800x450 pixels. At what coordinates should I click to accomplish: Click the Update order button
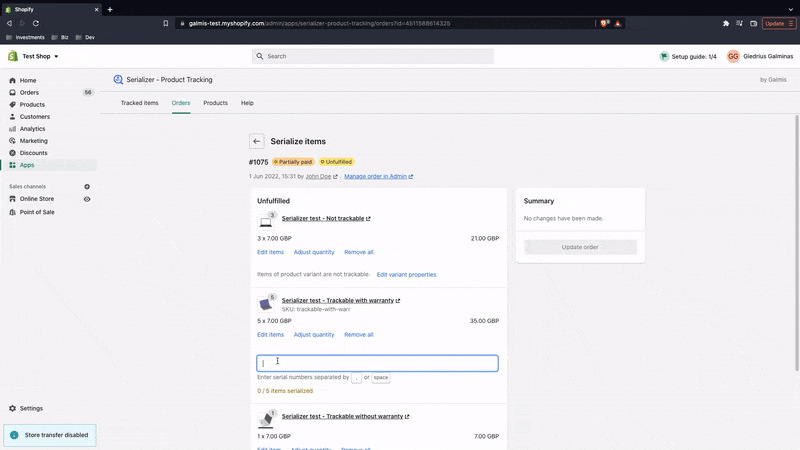[x=580, y=247]
